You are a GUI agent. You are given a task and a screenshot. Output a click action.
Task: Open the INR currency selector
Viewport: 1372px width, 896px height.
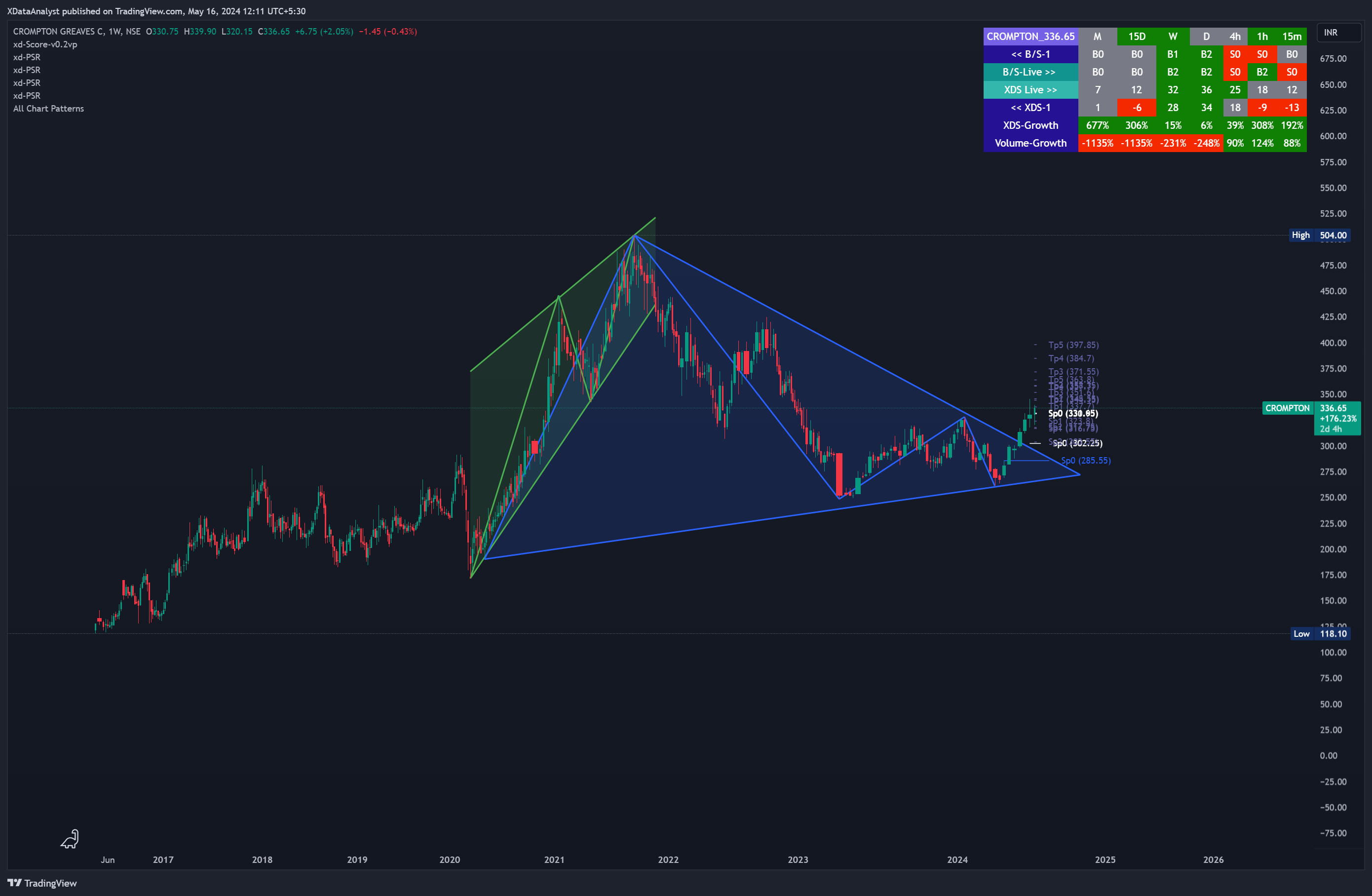pos(1338,32)
